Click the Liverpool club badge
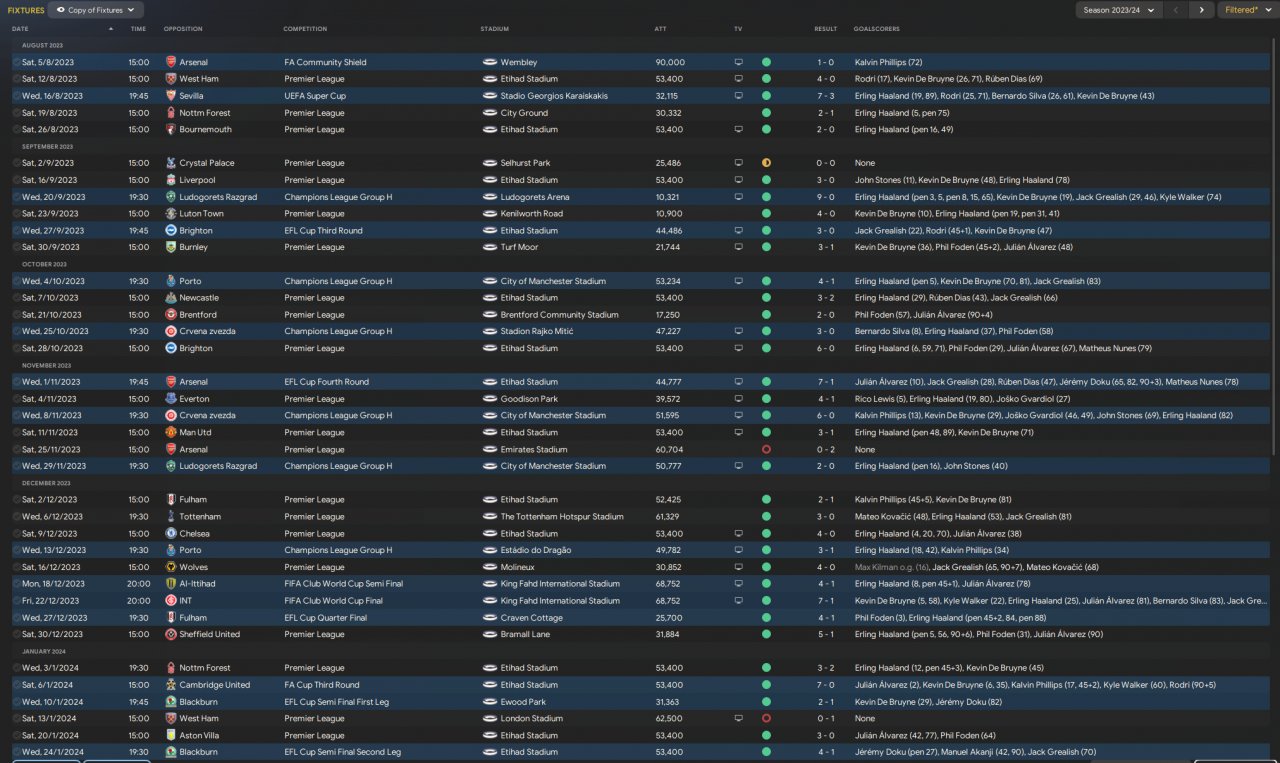The width and height of the screenshot is (1280, 763). (x=171, y=180)
